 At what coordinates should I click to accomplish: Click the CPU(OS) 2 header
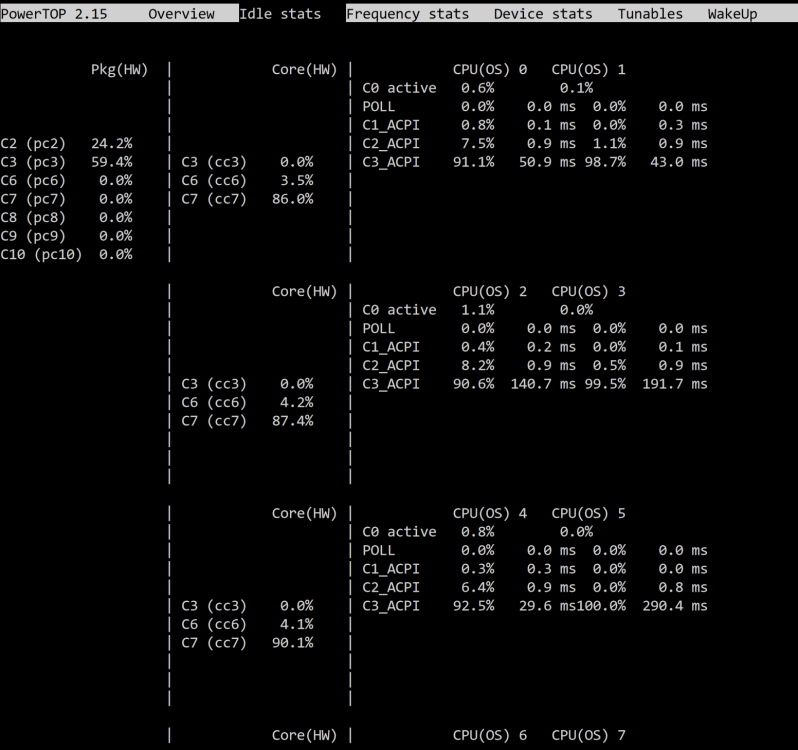(x=490, y=292)
